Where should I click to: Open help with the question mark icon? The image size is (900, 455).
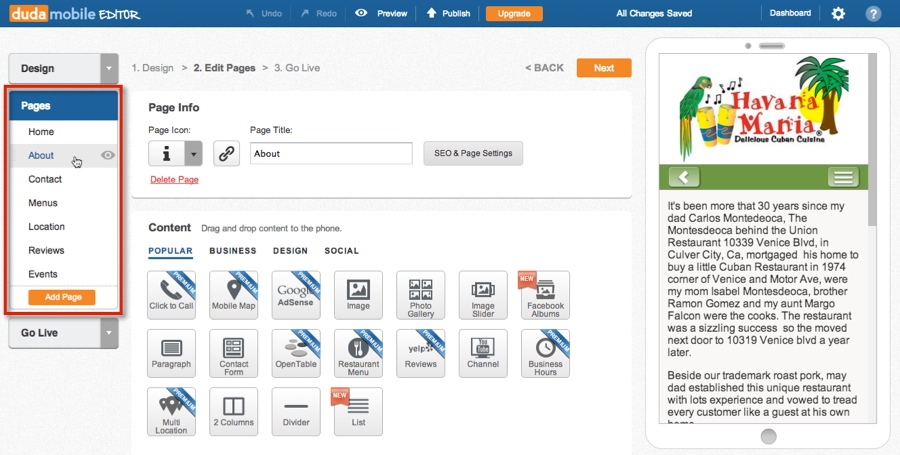coord(873,13)
